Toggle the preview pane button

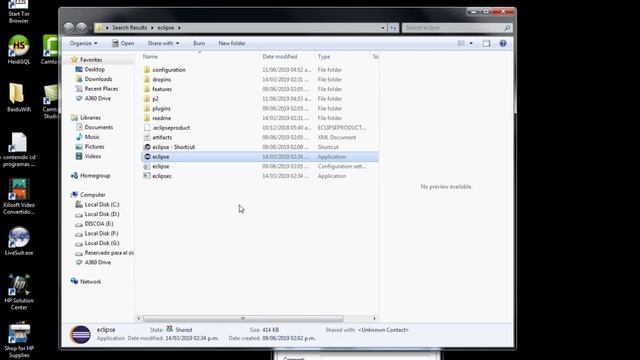tap(486, 43)
